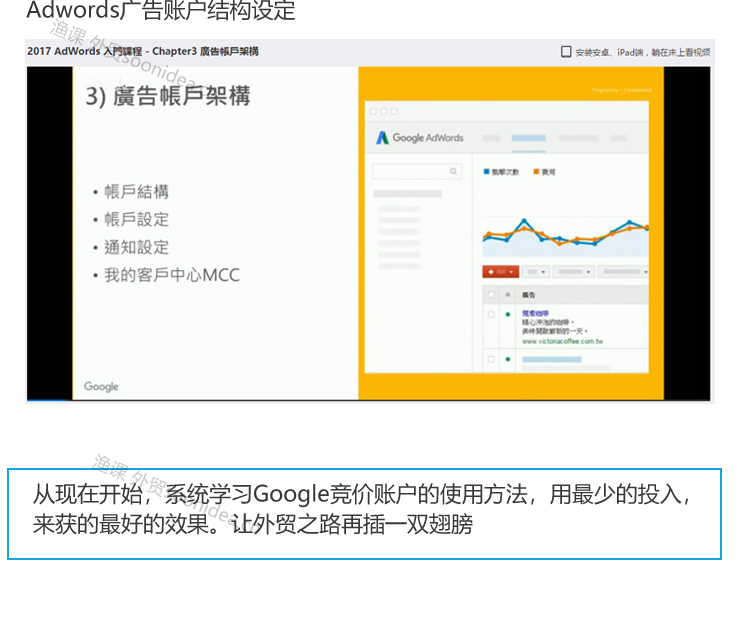Click the 帳戶結構 bullet

pos(136,192)
